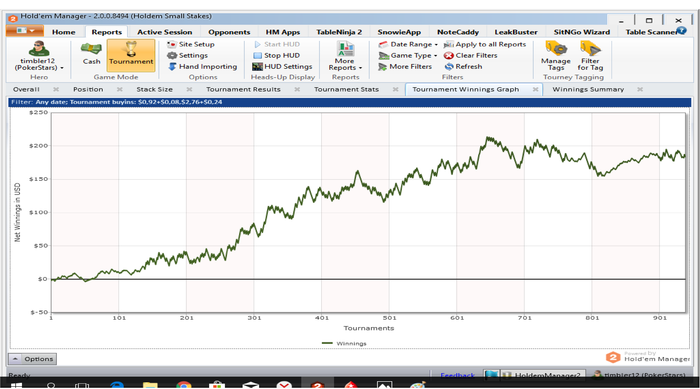Open the SnowieApp tab
The height and width of the screenshot is (389, 700).
point(399,32)
